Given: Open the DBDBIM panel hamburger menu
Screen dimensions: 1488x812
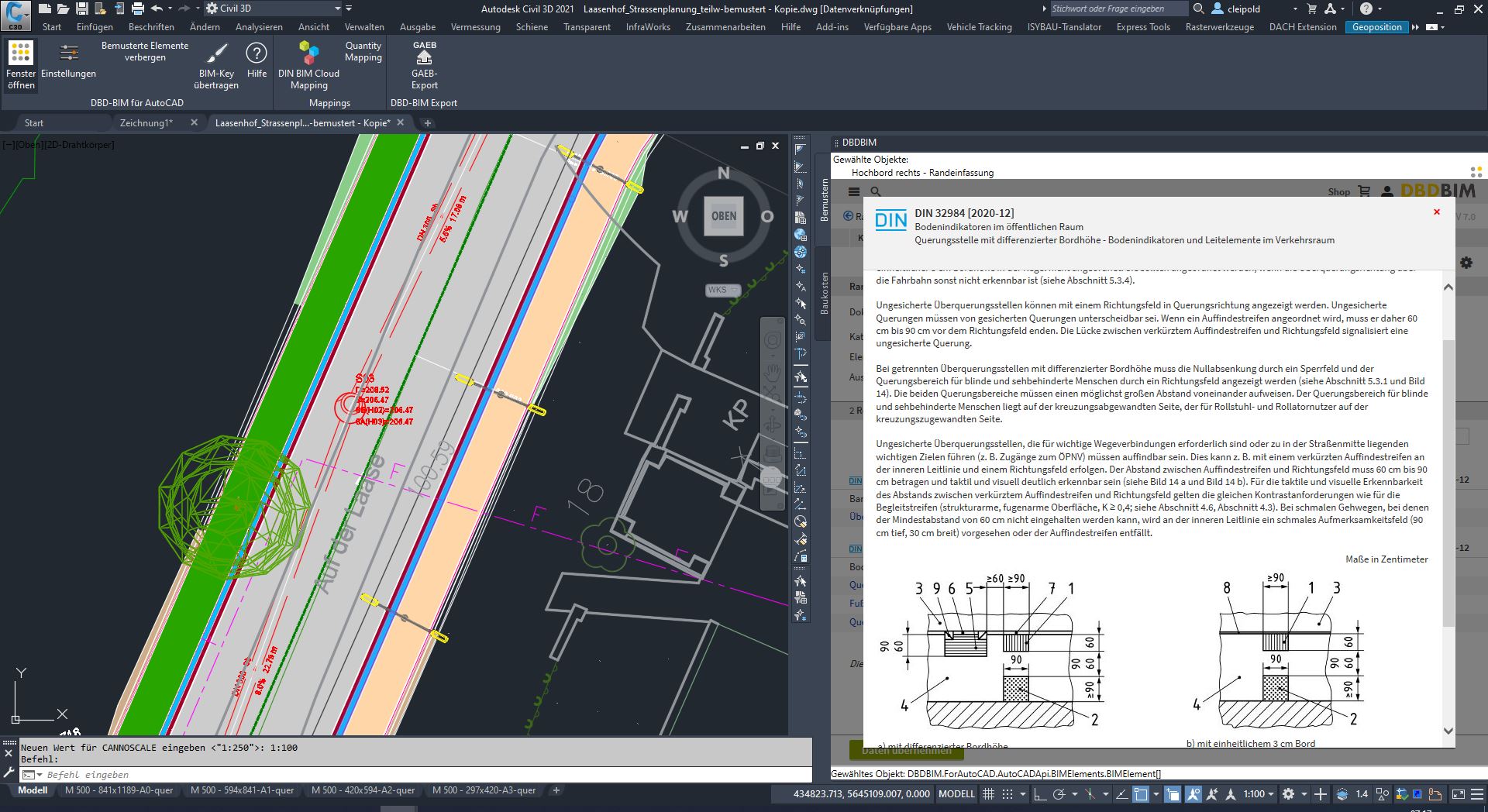Looking at the screenshot, I should (x=854, y=191).
